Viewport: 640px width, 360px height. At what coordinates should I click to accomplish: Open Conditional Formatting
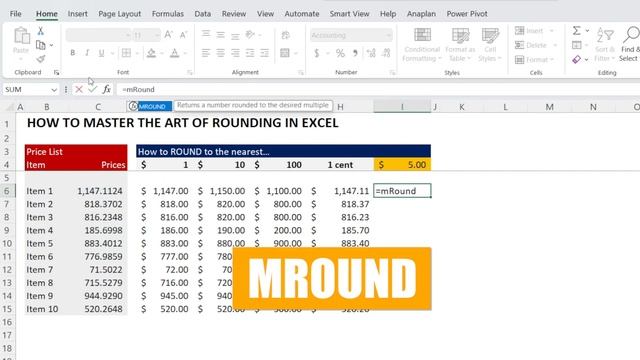tap(422, 45)
